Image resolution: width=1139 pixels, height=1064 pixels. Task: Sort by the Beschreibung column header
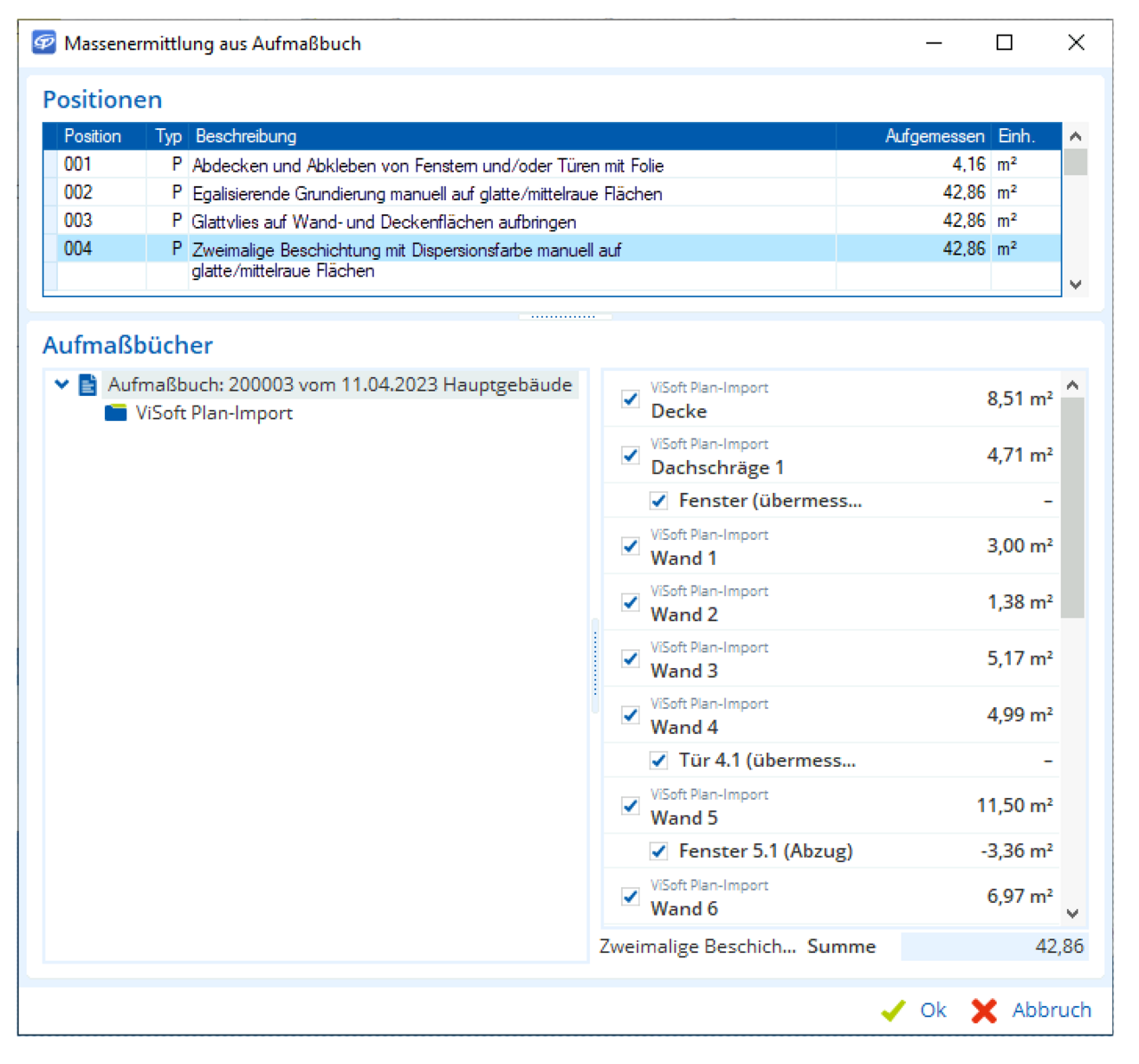[x=512, y=136]
